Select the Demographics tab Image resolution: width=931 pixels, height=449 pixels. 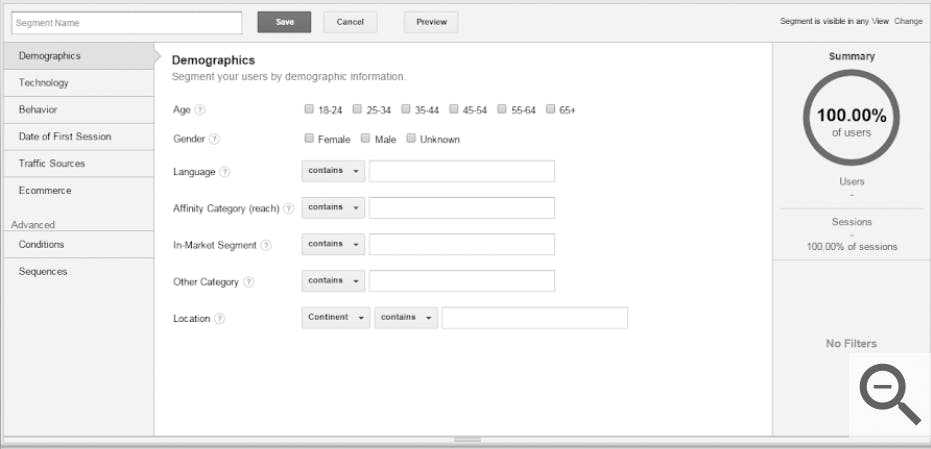[79, 56]
